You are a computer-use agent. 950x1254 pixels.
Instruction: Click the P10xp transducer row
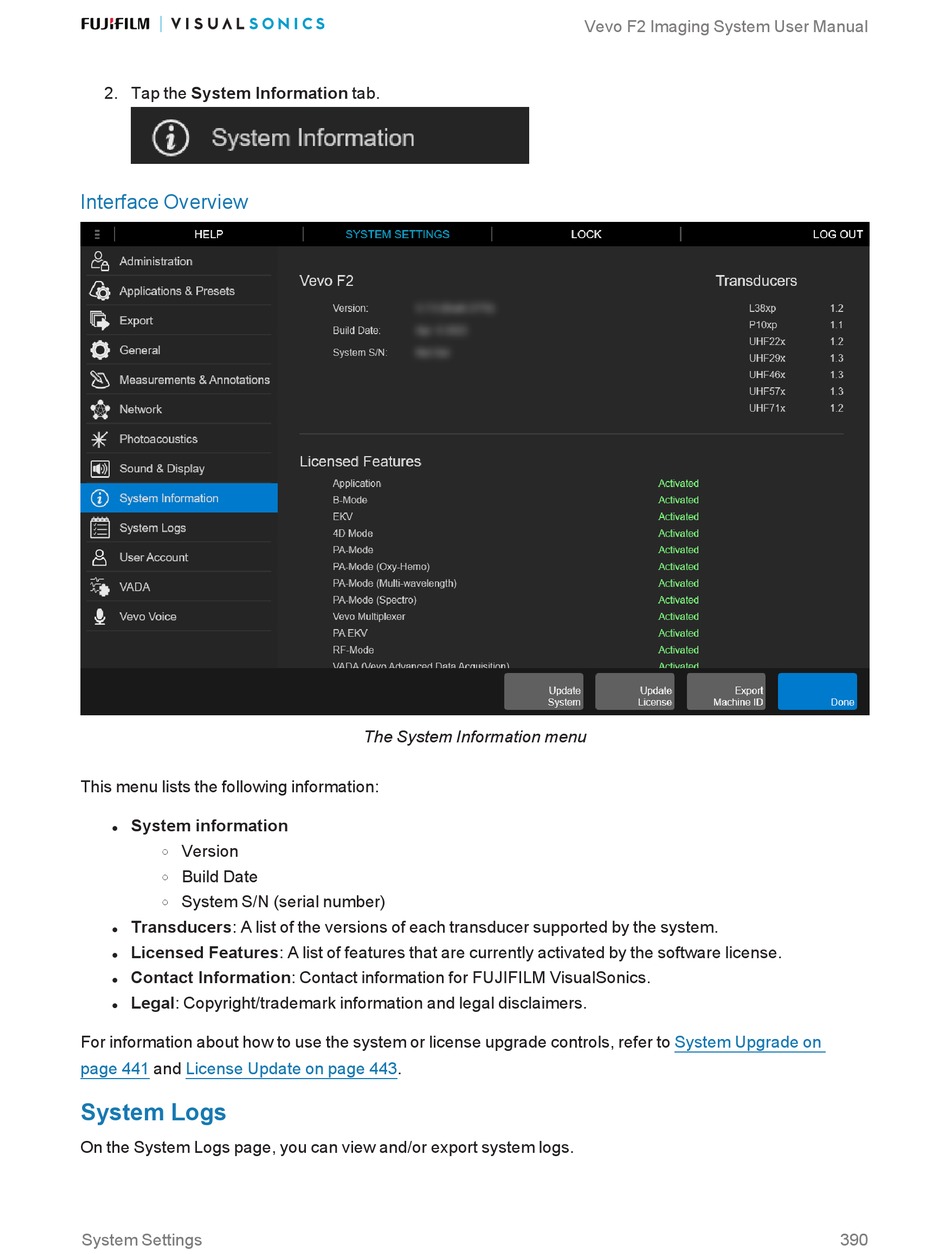point(796,325)
